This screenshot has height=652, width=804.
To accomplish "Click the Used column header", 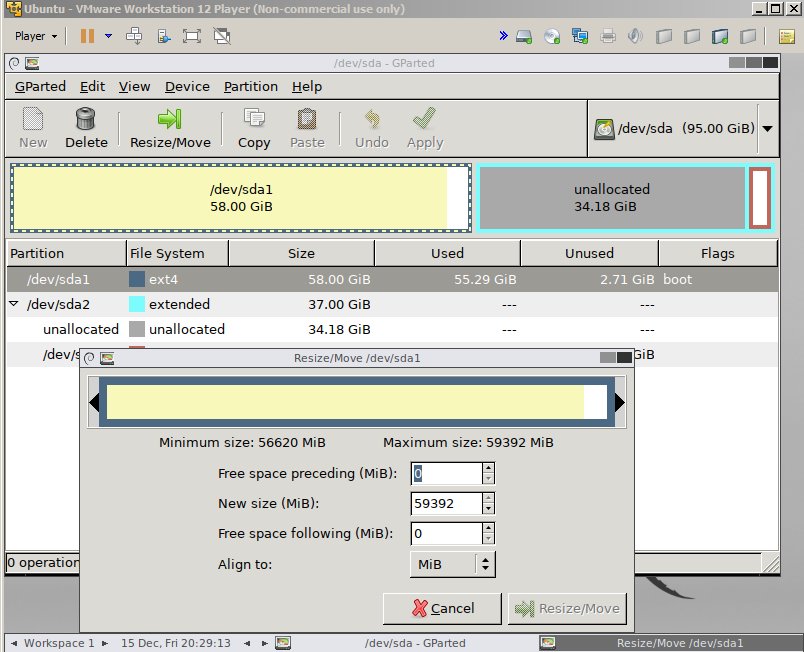I will [447, 253].
